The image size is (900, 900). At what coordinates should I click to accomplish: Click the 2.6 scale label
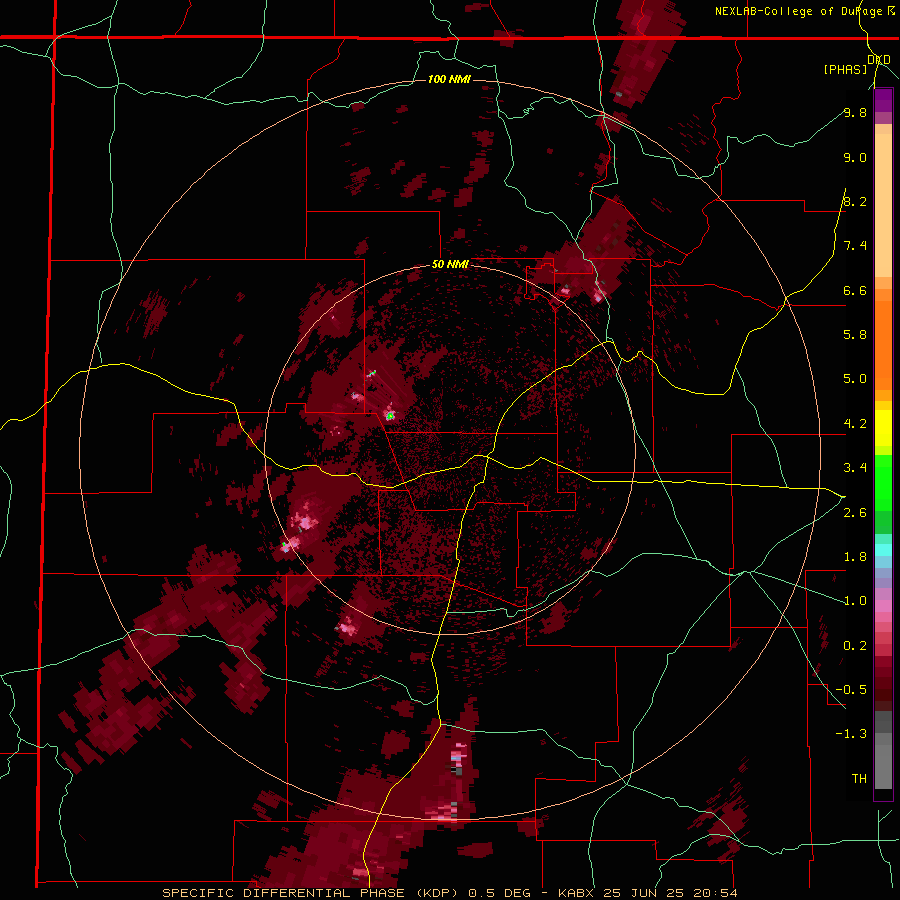pos(855,513)
